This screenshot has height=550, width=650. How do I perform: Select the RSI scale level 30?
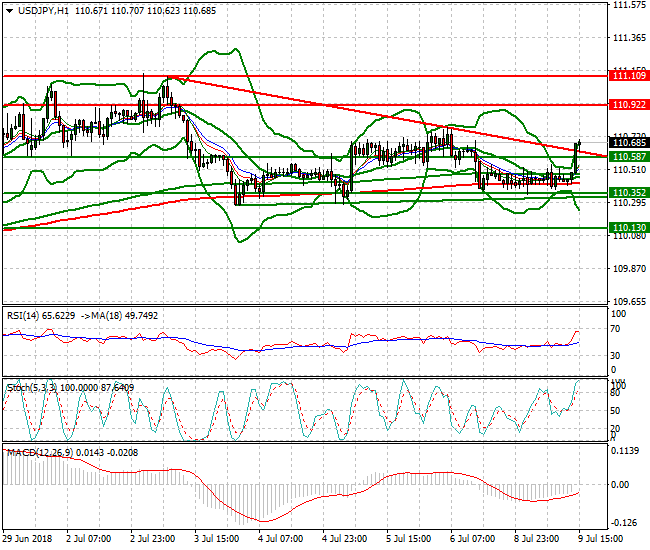pyautogui.click(x=616, y=356)
